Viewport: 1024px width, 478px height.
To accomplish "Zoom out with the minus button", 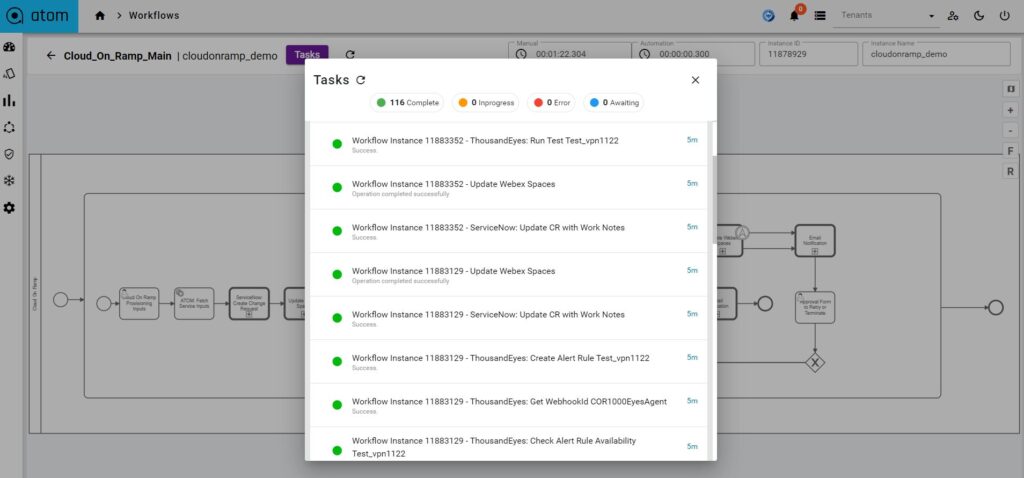I will (1010, 131).
